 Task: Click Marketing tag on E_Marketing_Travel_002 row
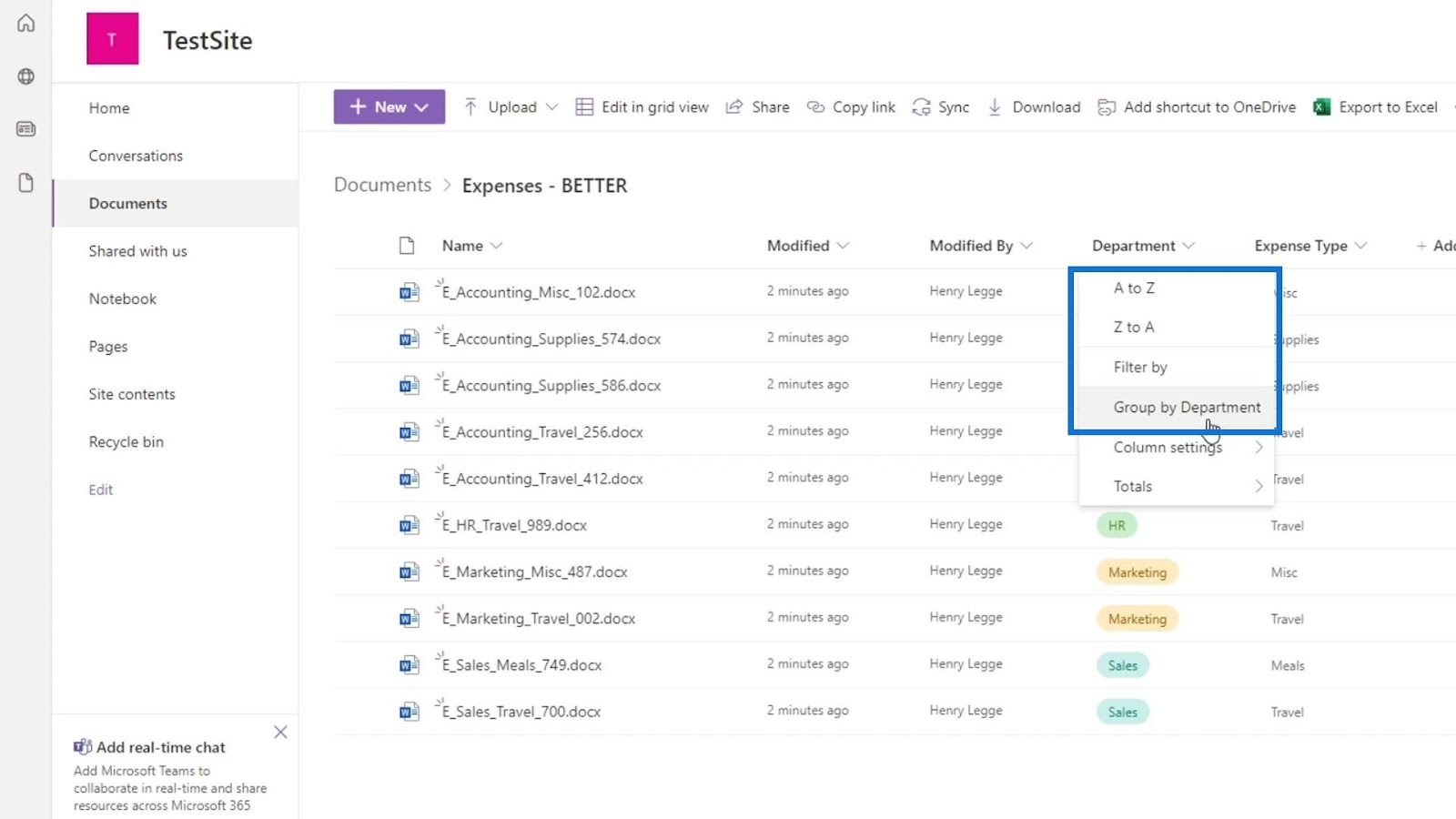coord(1137,619)
